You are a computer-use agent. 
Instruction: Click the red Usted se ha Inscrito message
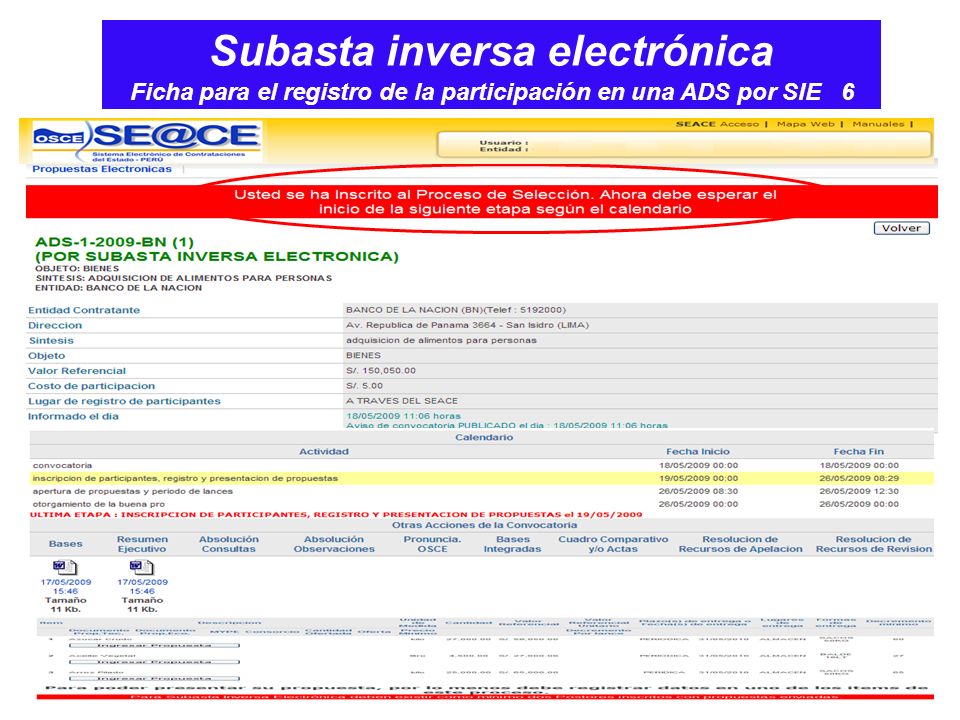click(x=505, y=202)
